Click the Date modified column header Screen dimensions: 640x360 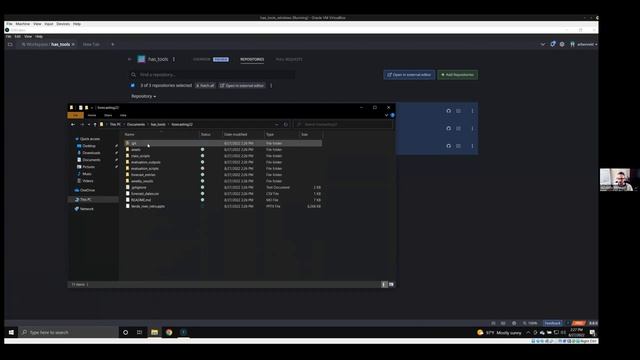click(242, 134)
